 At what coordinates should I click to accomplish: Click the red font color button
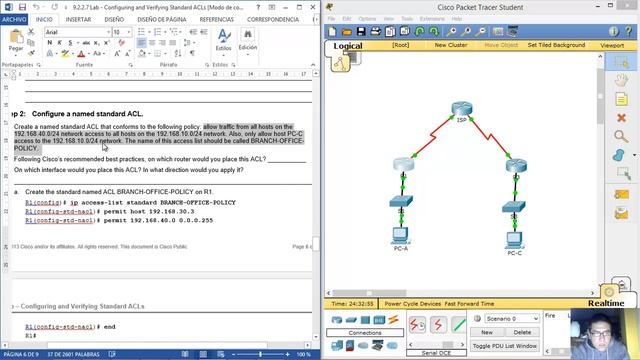click(81, 53)
